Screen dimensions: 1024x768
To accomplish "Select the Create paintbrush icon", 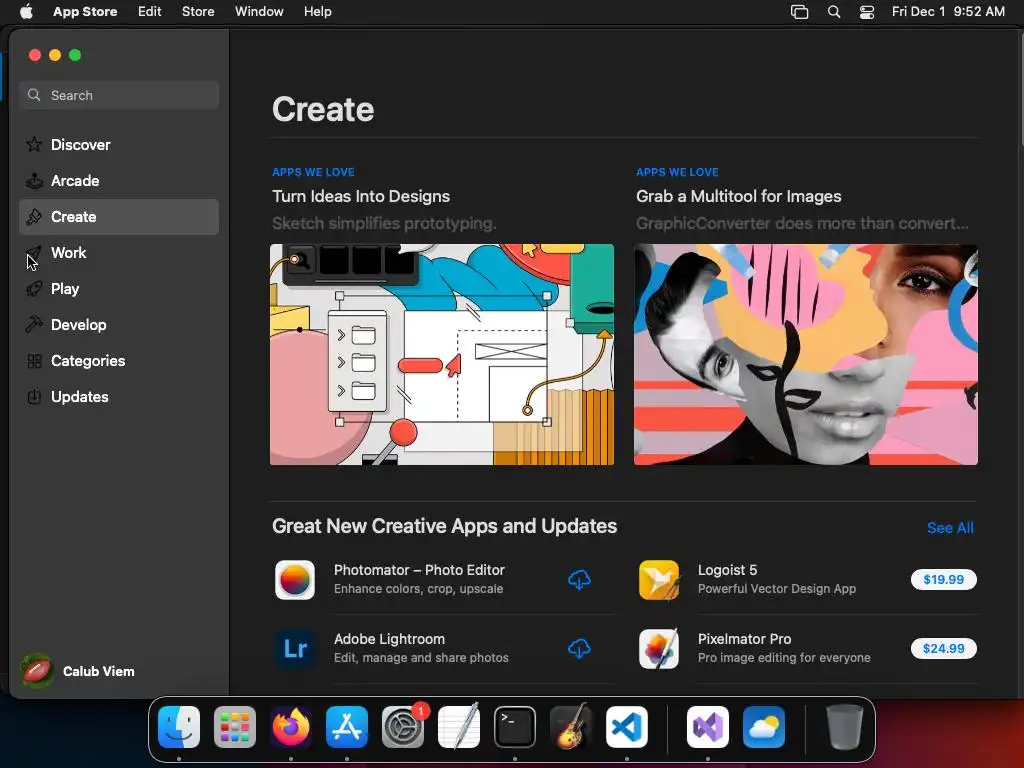I will click(x=34, y=216).
